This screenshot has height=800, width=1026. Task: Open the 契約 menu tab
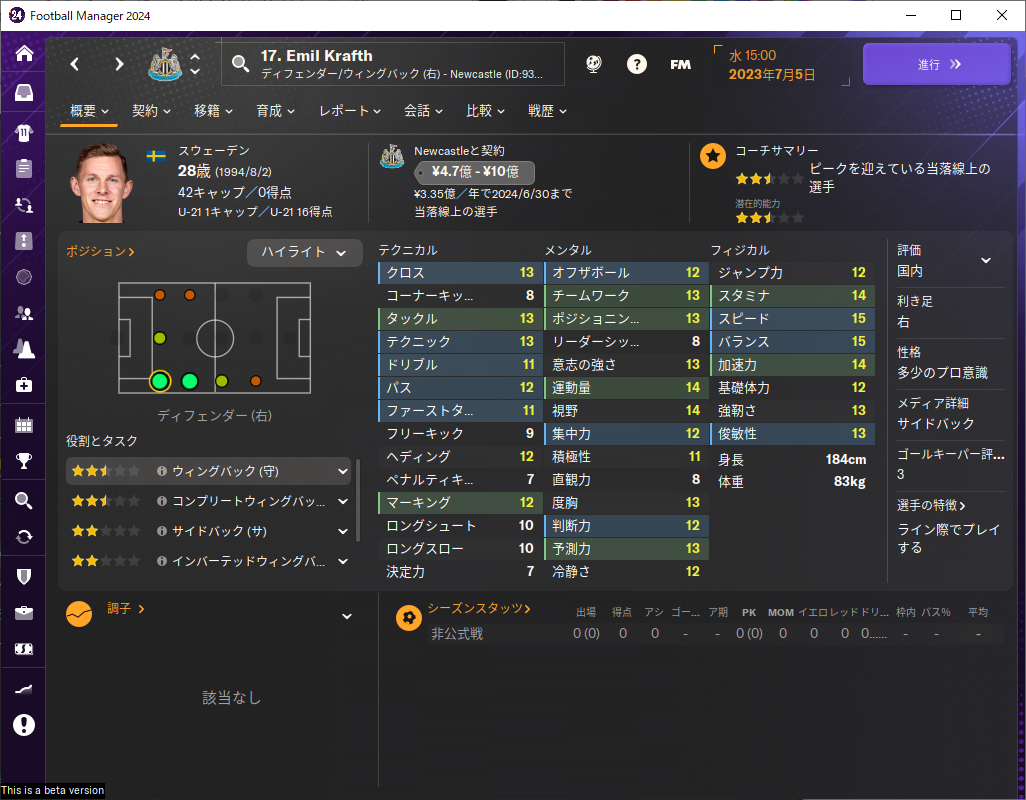point(151,111)
